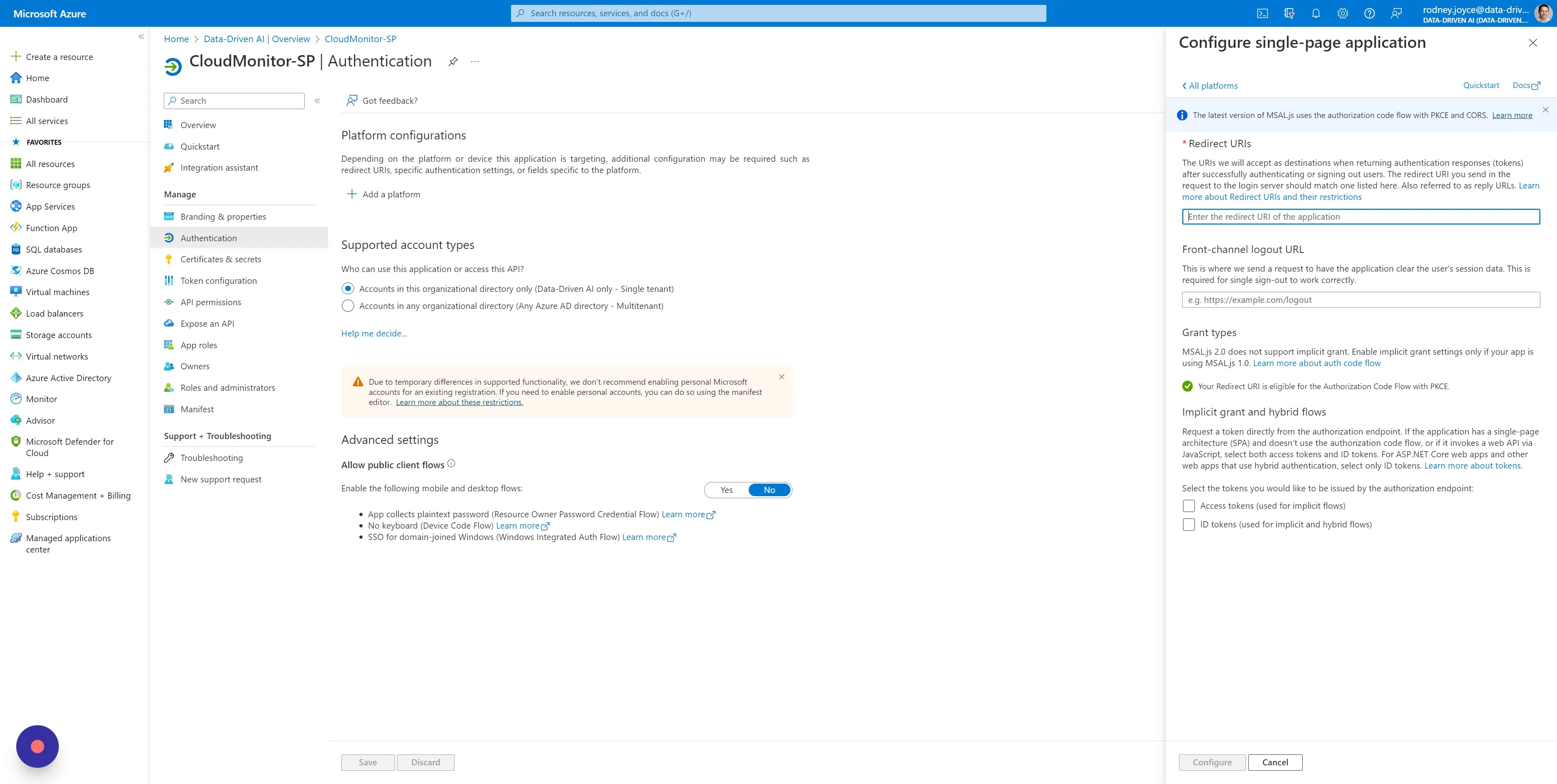Image resolution: width=1557 pixels, height=784 pixels.
Task: Dismiss the MSAL.js info banner
Action: [1545, 109]
